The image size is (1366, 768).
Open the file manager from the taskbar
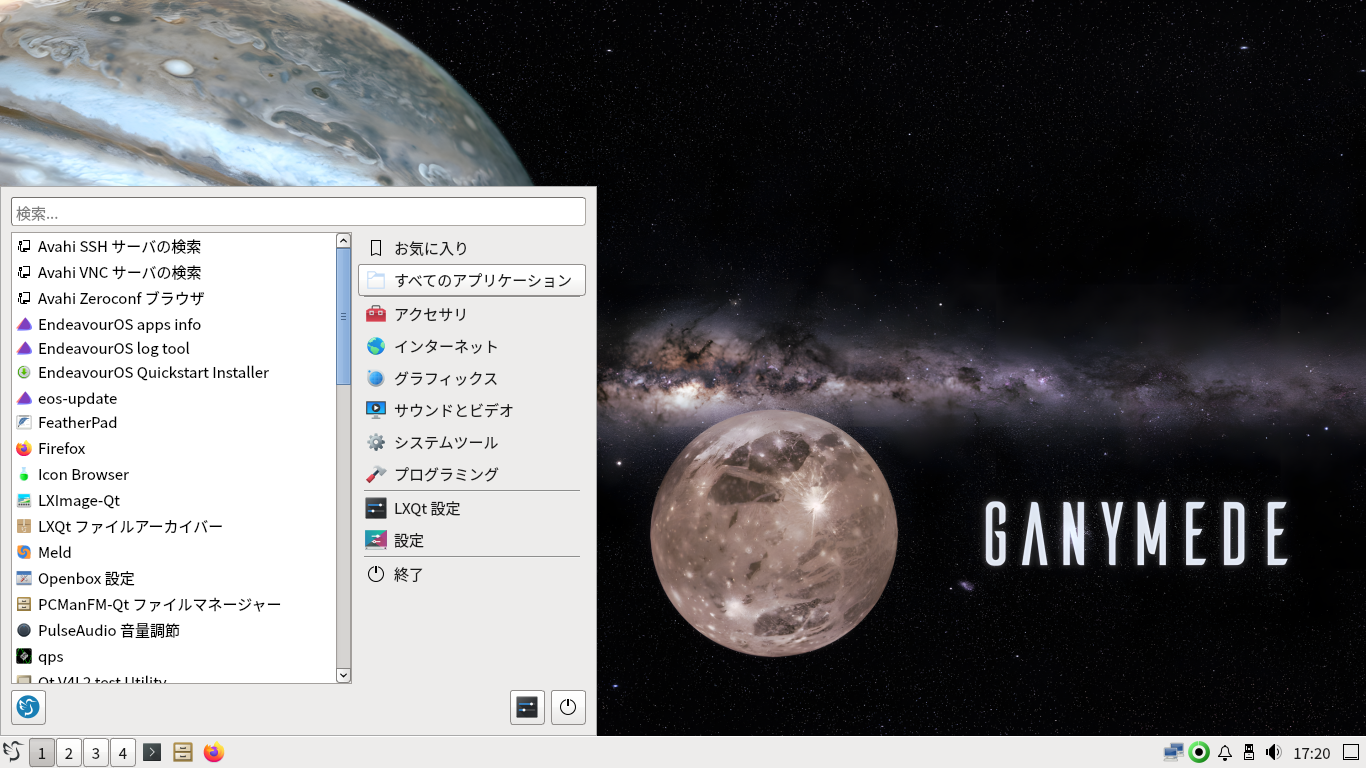click(183, 752)
